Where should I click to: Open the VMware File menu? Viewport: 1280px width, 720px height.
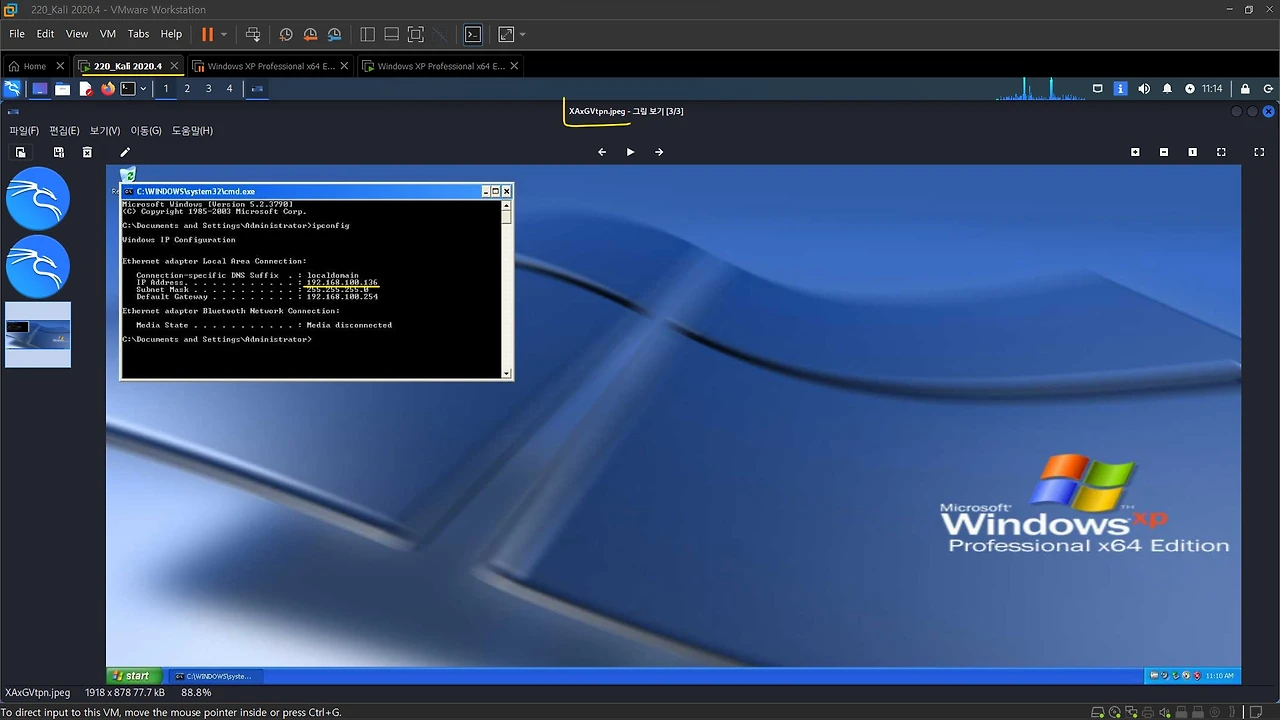(x=17, y=34)
